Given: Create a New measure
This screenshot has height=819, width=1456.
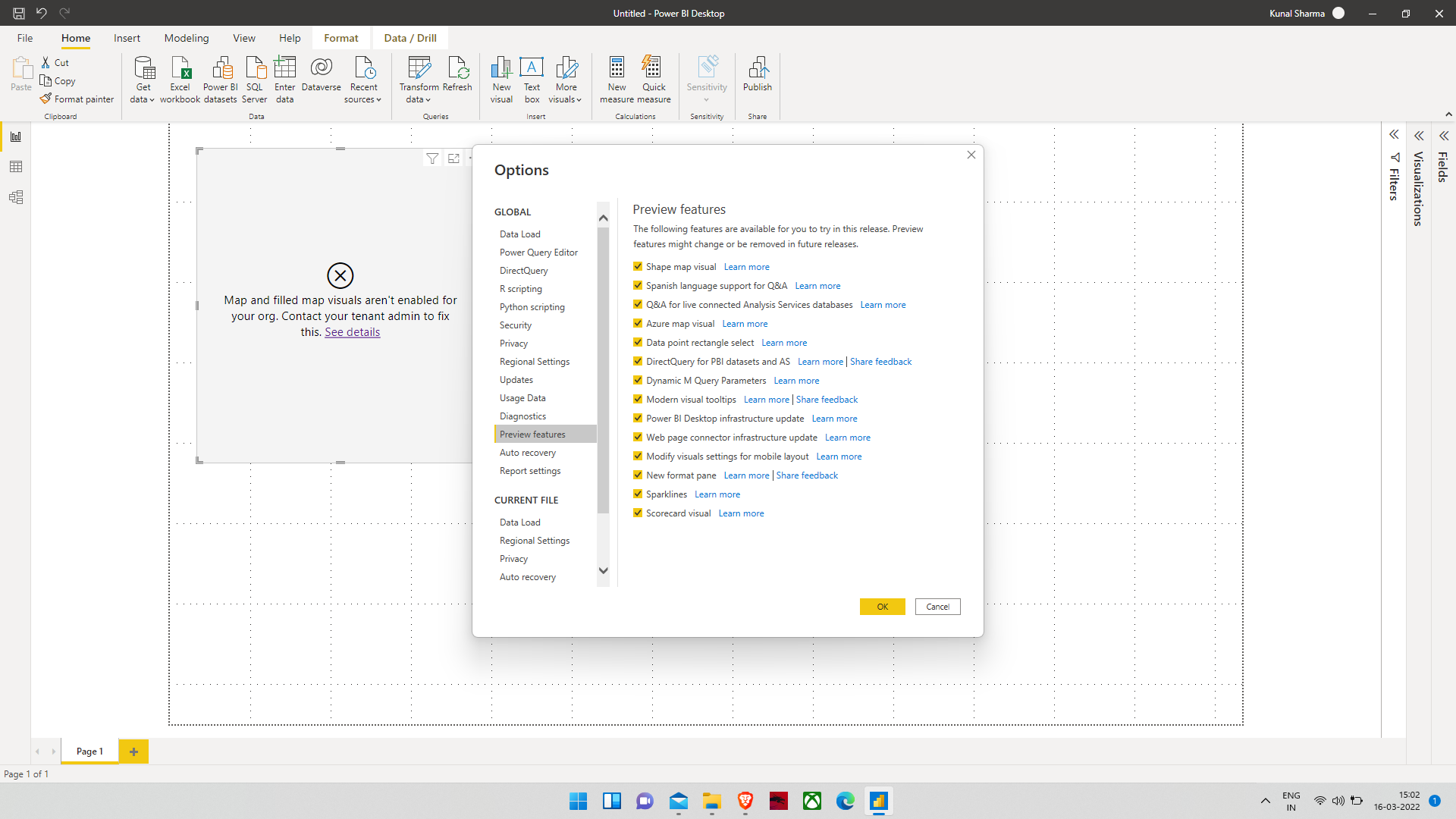Looking at the screenshot, I should pos(617,80).
